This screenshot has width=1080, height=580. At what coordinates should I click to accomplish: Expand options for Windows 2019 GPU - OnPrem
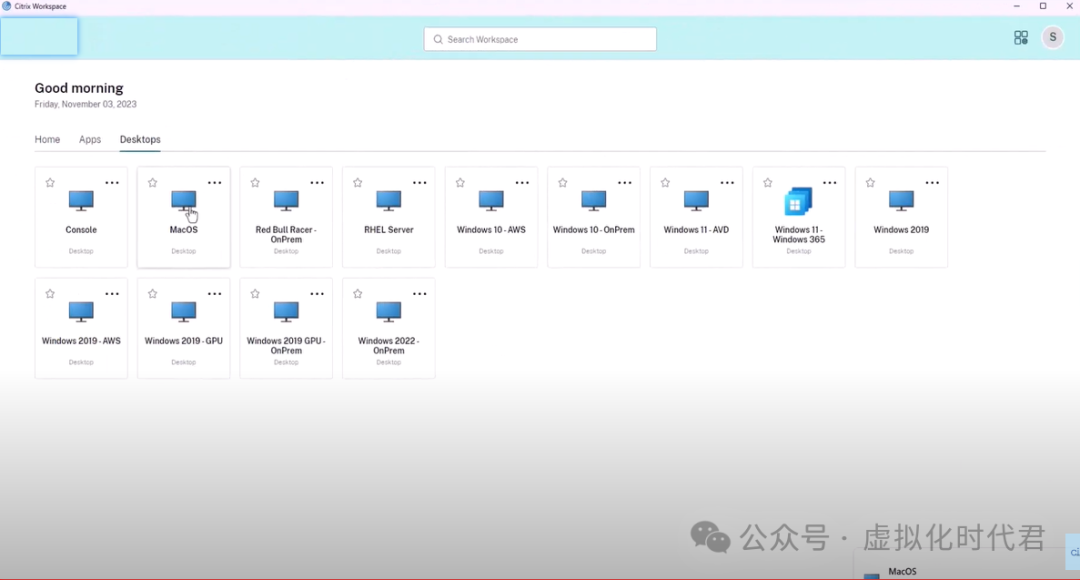pyautogui.click(x=317, y=293)
